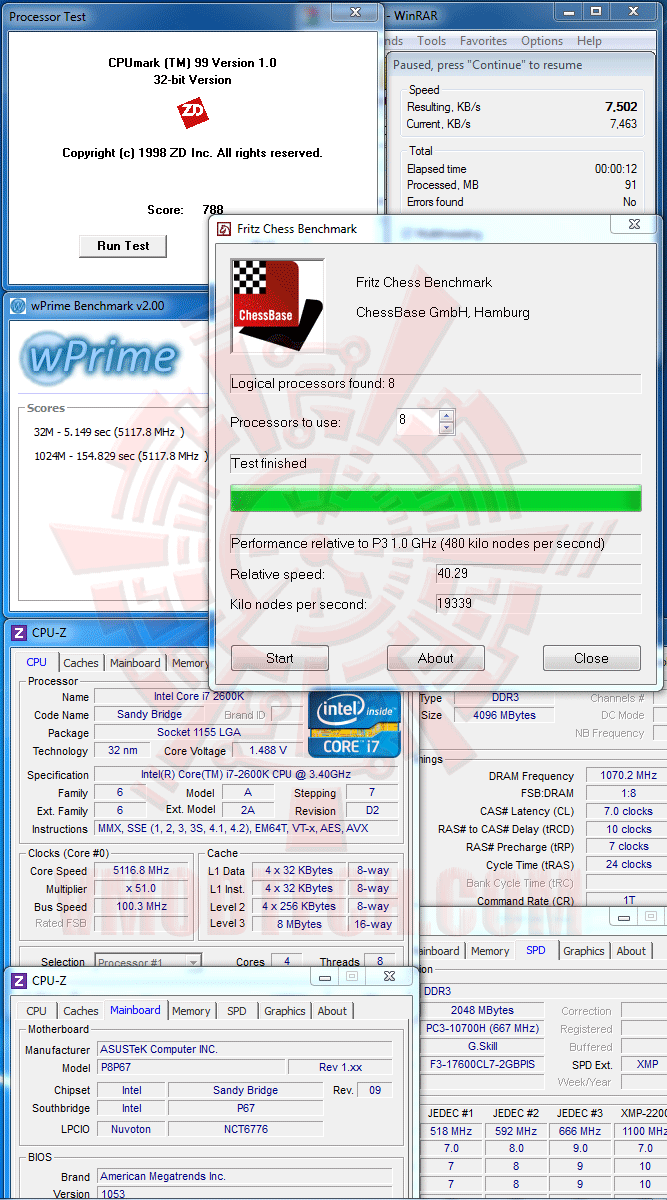Click the Fritz Chess Benchmark title bar icon
The width and height of the screenshot is (667, 1200).
tap(225, 229)
